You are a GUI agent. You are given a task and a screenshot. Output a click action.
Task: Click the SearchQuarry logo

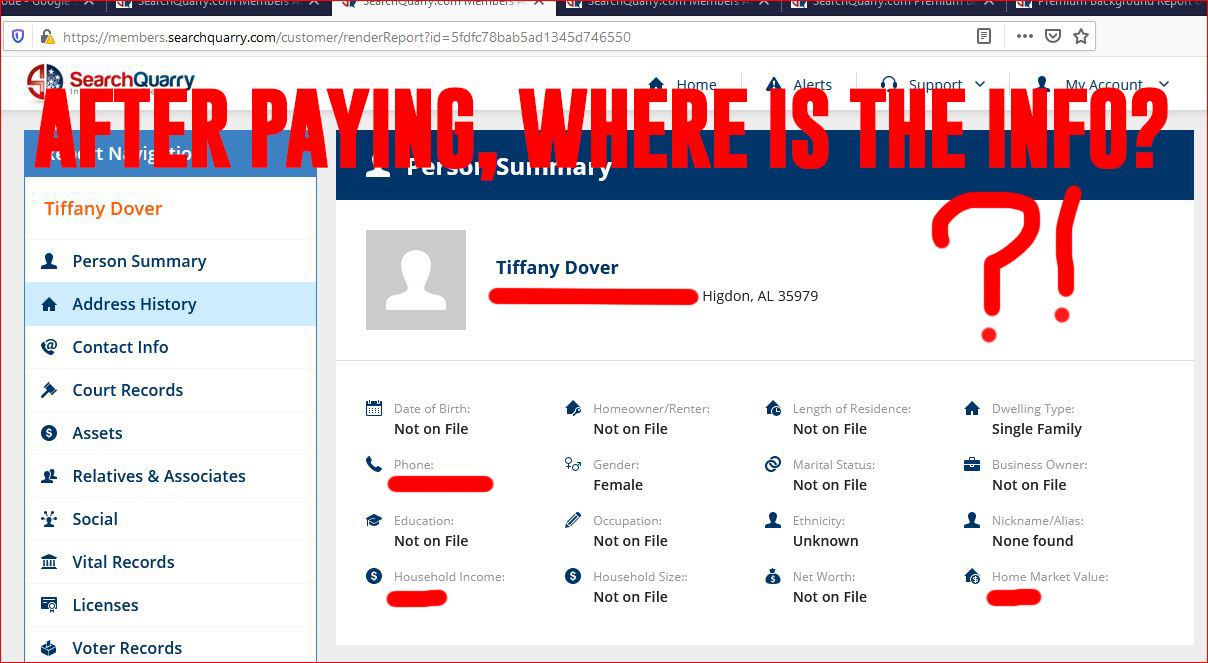coord(111,84)
